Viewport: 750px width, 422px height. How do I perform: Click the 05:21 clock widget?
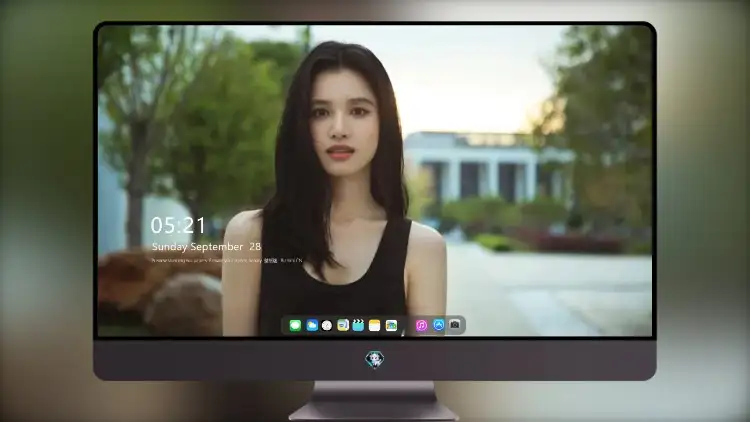pos(178,225)
